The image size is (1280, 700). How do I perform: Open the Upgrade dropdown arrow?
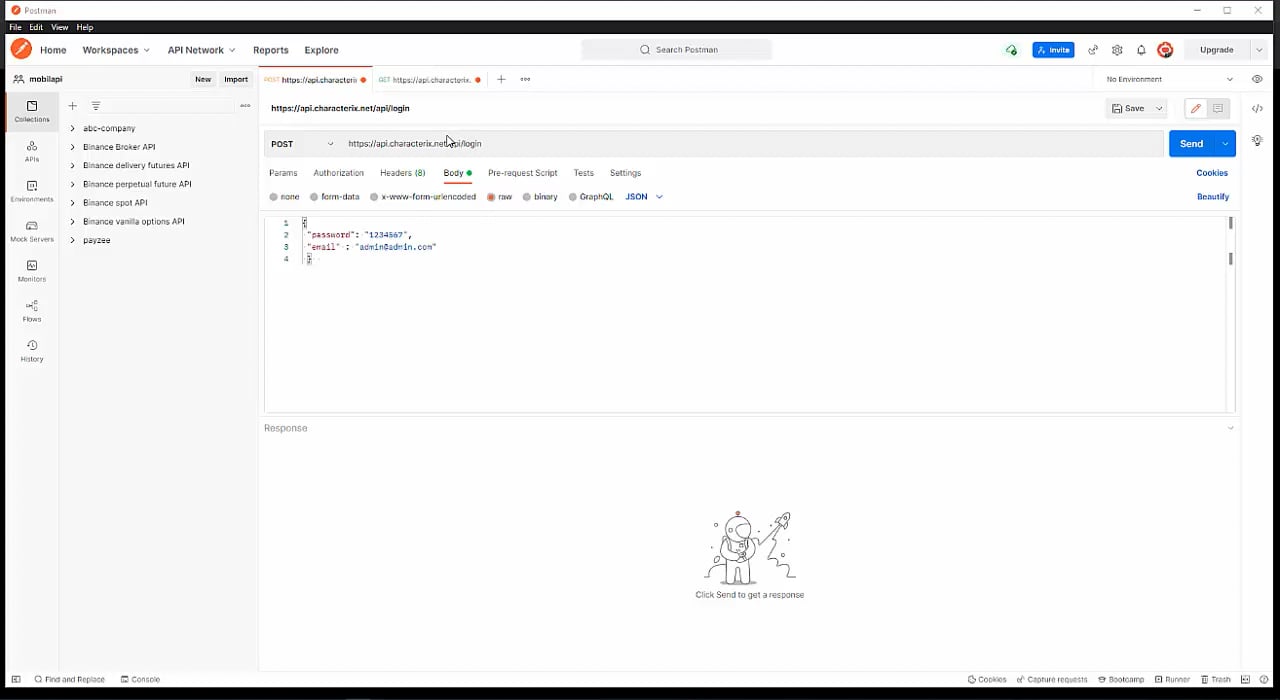point(1259,50)
